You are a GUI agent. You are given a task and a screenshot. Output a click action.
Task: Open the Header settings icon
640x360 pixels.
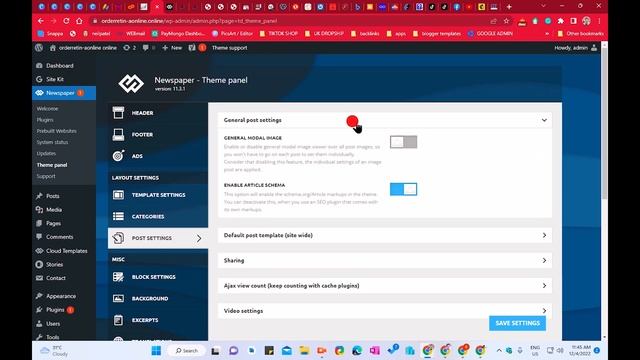tap(118, 113)
